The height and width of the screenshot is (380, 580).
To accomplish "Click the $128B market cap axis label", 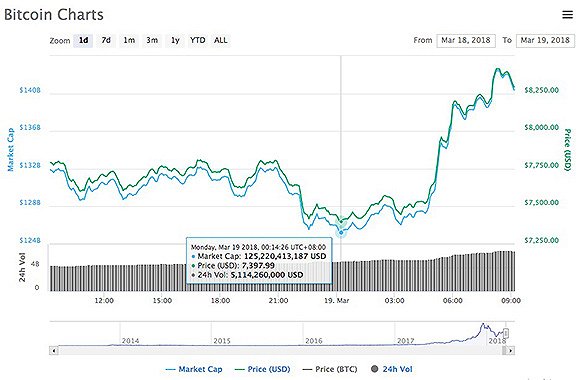I will (x=30, y=202).
